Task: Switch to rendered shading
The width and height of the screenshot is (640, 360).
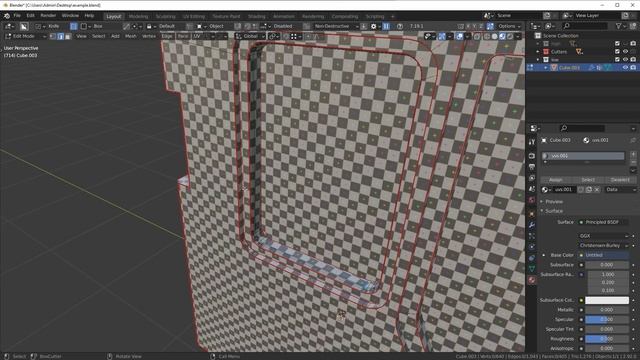Action: click(x=510, y=36)
